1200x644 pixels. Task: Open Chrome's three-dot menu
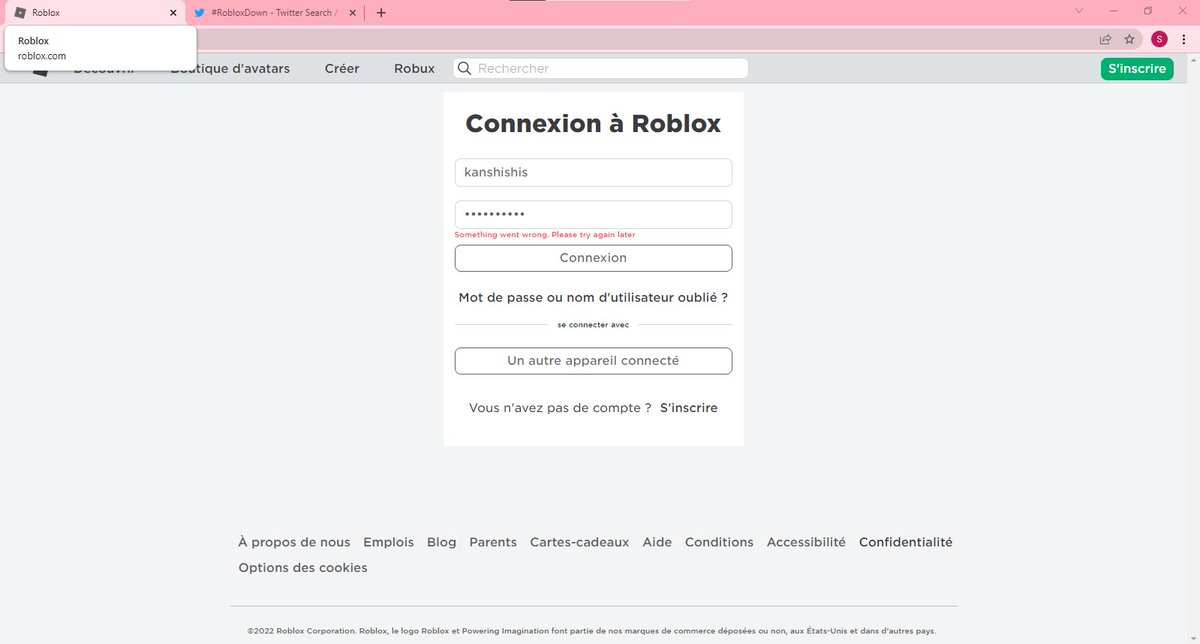coord(1184,38)
